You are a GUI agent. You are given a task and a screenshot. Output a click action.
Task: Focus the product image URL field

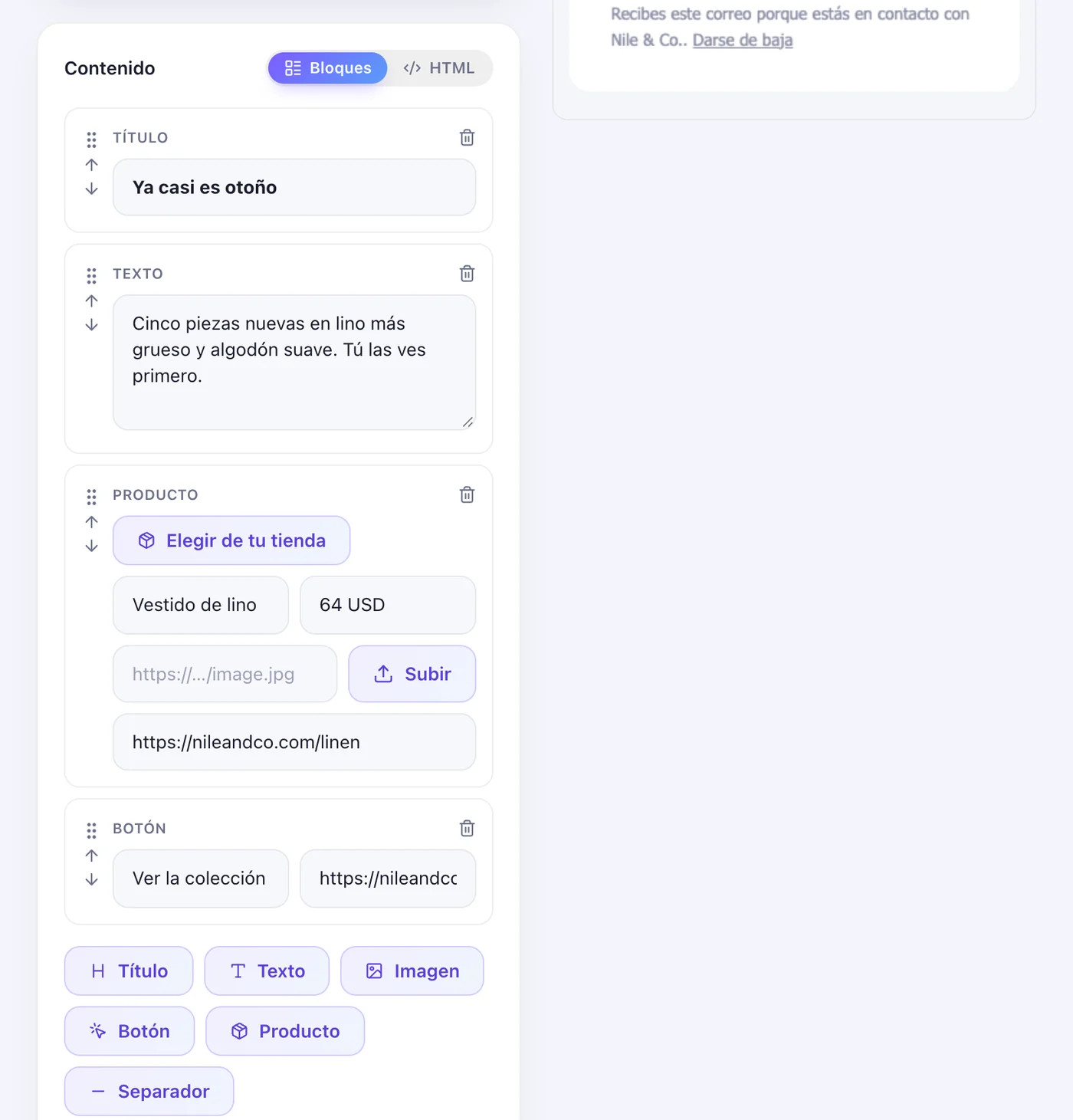coord(225,674)
